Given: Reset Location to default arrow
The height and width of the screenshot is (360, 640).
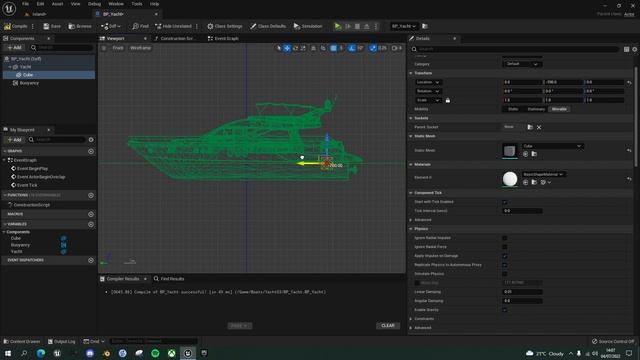Looking at the screenshot, I should tap(629, 82).
